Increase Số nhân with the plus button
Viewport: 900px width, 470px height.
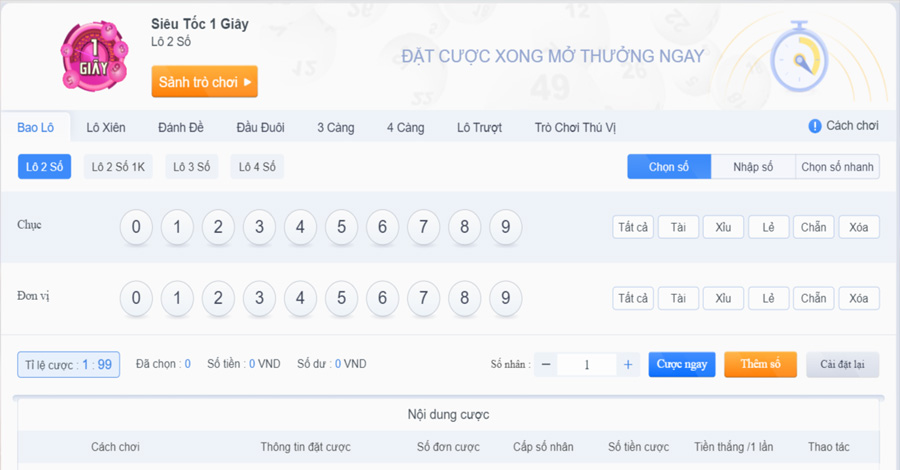coord(628,364)
